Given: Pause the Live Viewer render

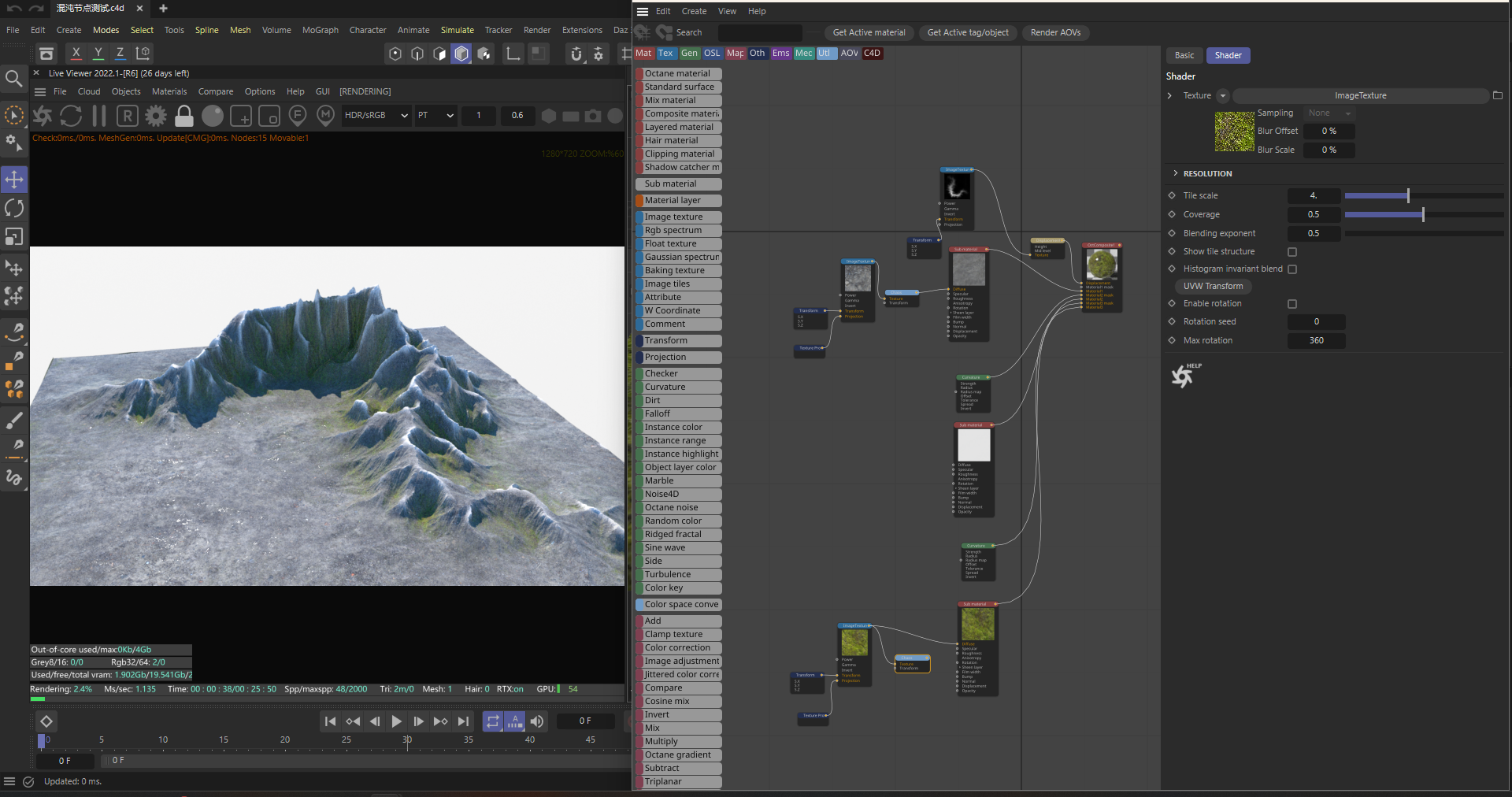Looking at the screenshot, I should (x=99, y=117).
